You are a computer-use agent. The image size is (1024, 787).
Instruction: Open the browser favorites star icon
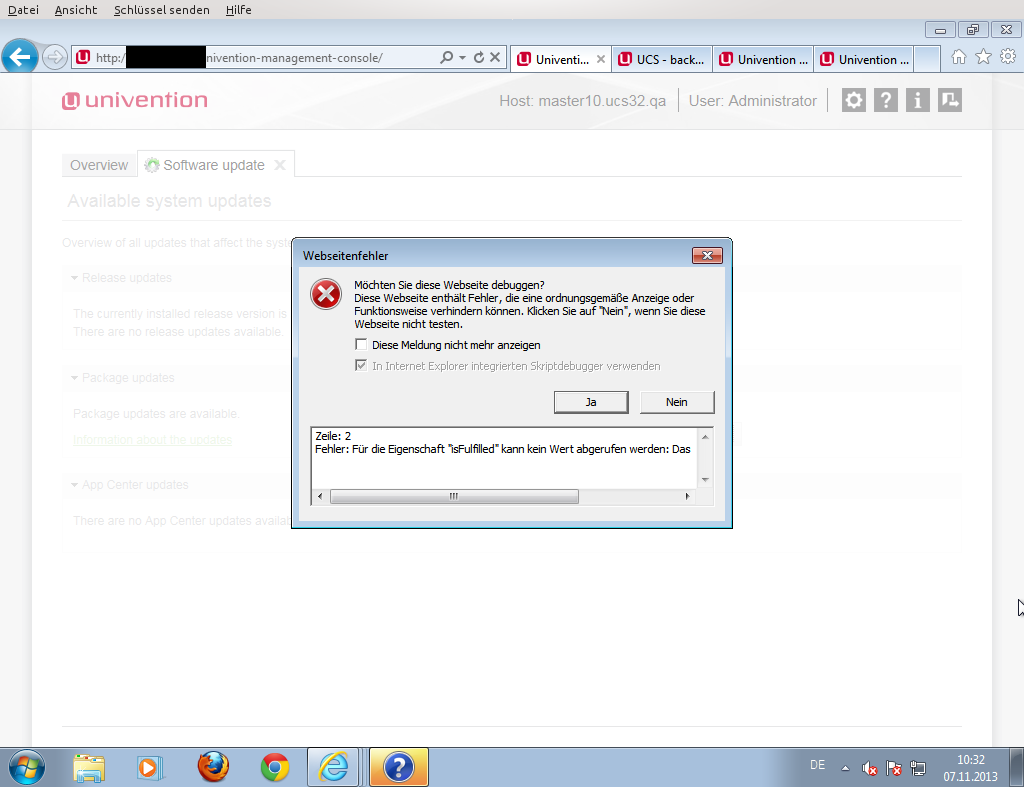coord(983,57)
